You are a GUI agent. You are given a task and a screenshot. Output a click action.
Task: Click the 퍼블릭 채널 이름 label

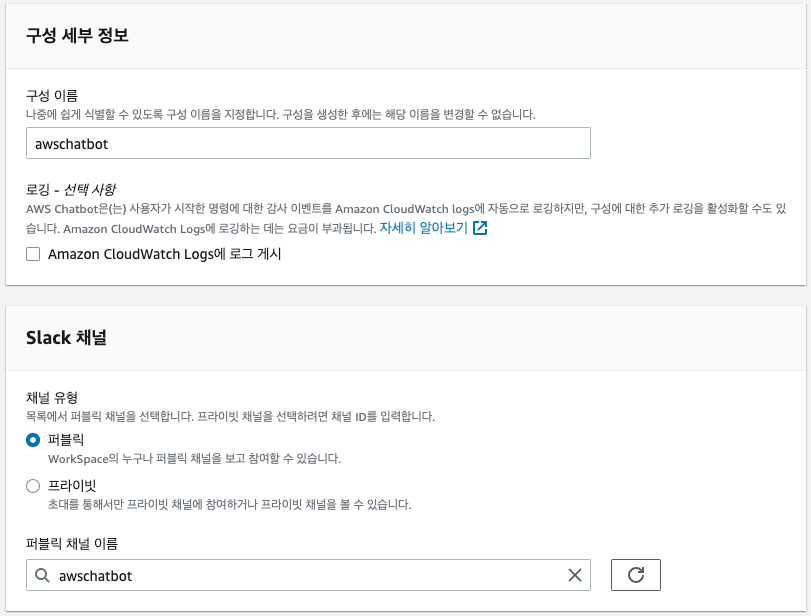[72, 544]
